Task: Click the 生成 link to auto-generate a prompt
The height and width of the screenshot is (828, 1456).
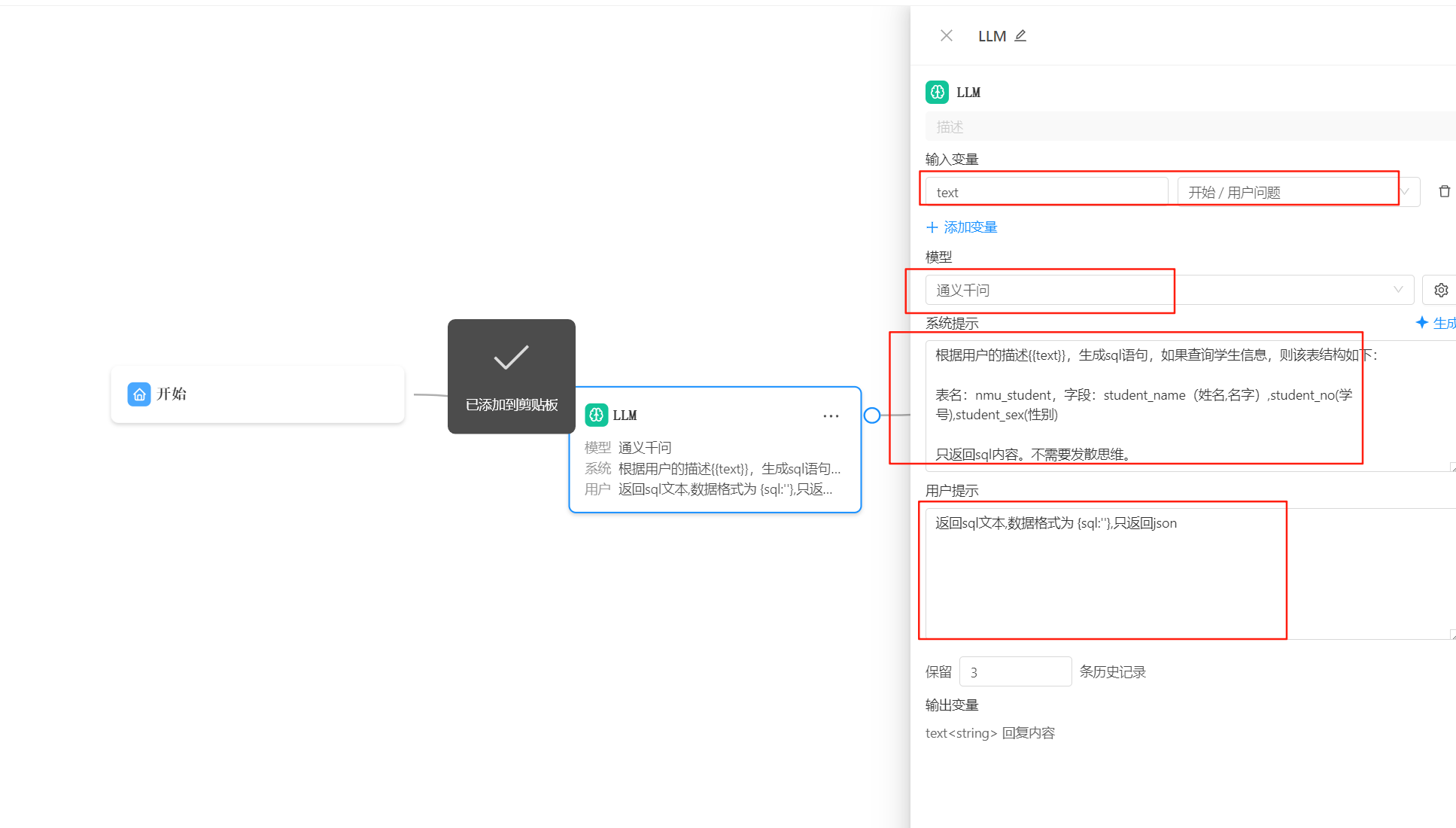Action: pyautogui.click(x=1443, y=322)
